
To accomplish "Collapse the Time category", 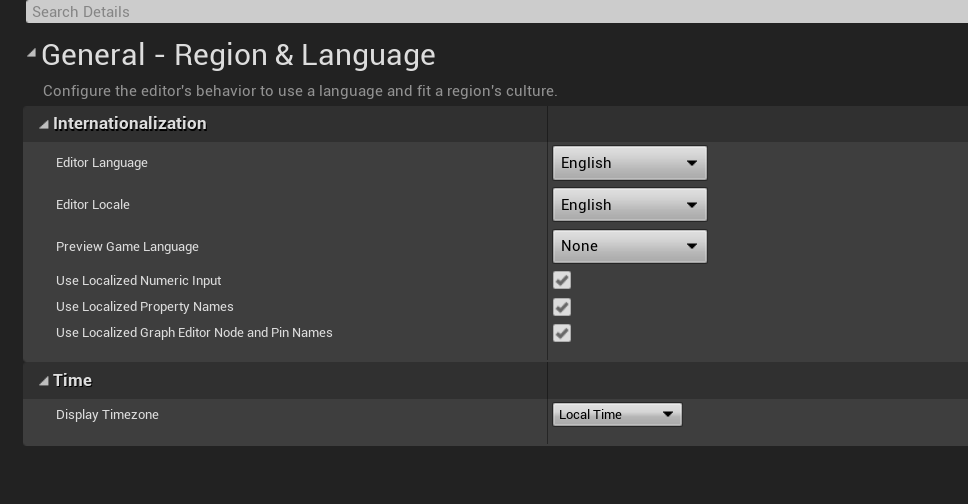I will pos(44,381).
